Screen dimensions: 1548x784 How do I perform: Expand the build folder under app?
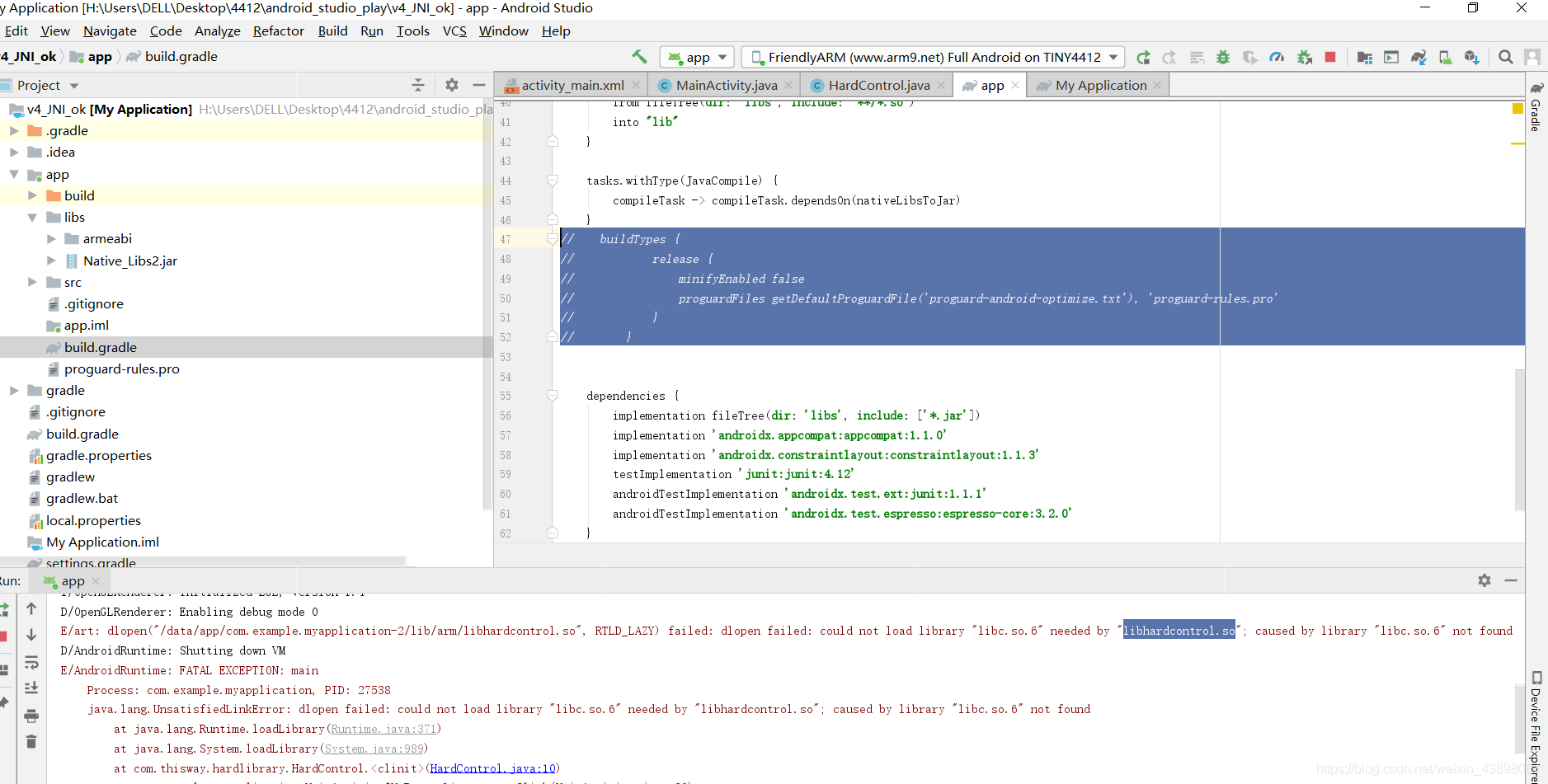pyautogui.click(x=33, y=195)
